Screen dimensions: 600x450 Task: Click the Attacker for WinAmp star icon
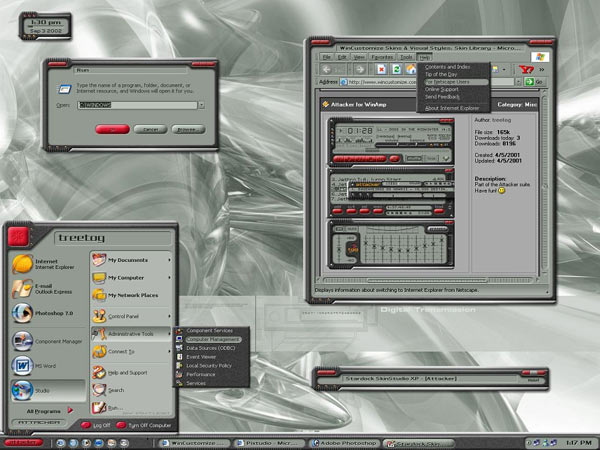click(326, 104)
